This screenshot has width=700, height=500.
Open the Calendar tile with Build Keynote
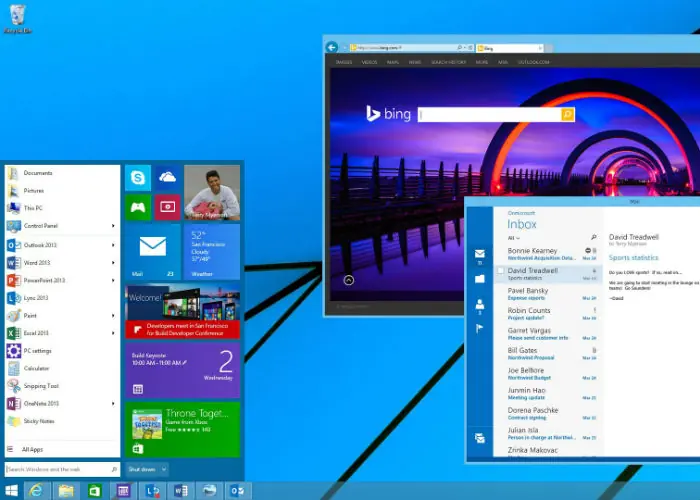(183, 370)
